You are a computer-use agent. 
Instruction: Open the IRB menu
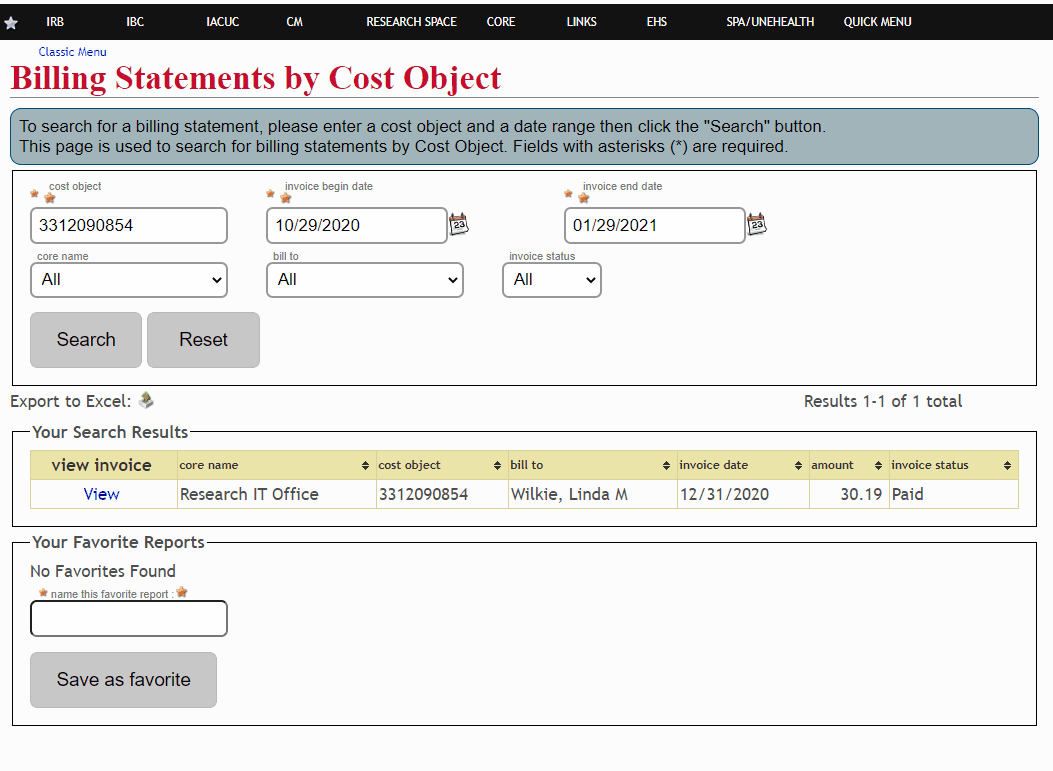55,22
